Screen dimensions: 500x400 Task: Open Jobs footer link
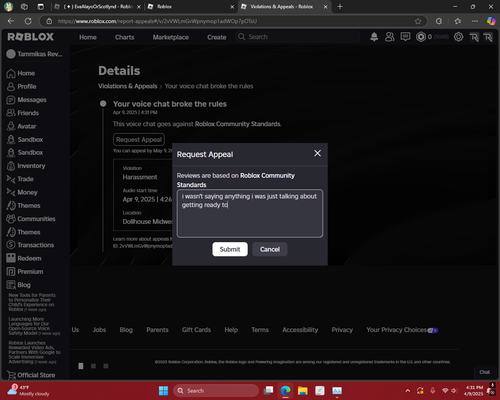(99, 330)
